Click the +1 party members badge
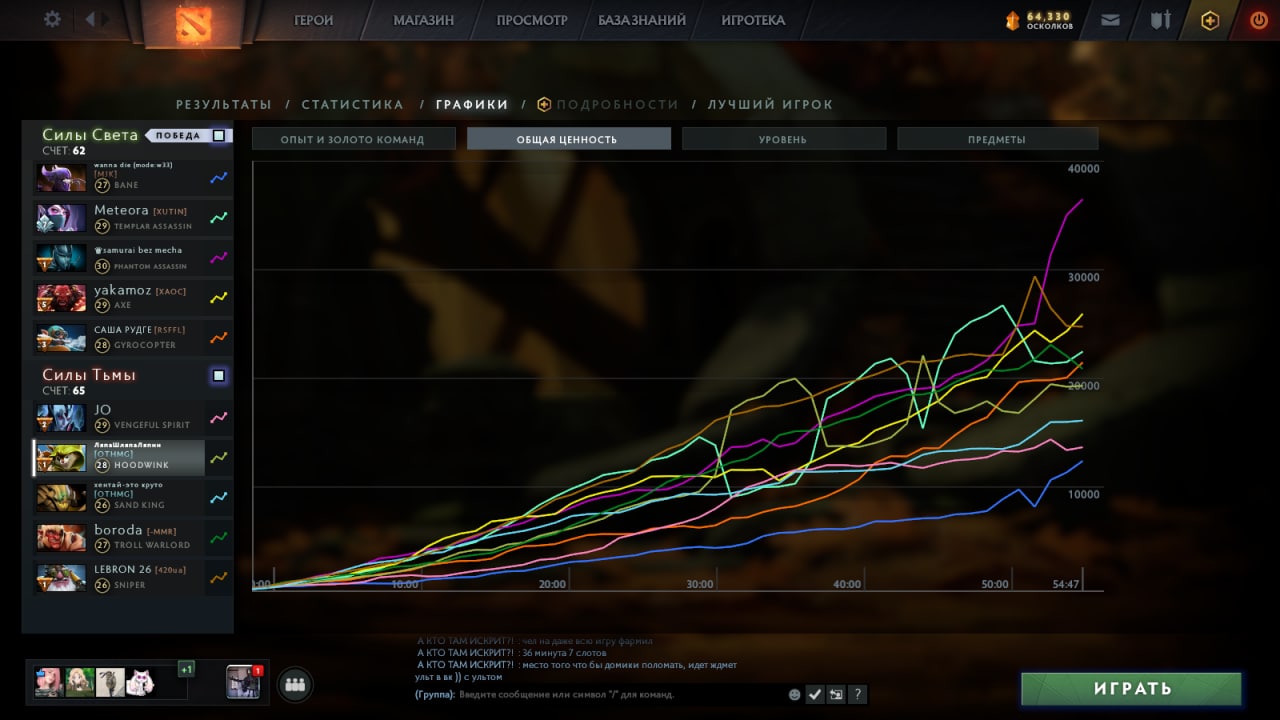The width and height of the screenshot is (1280, 720). pyautogui.click(x=186, y=668)
